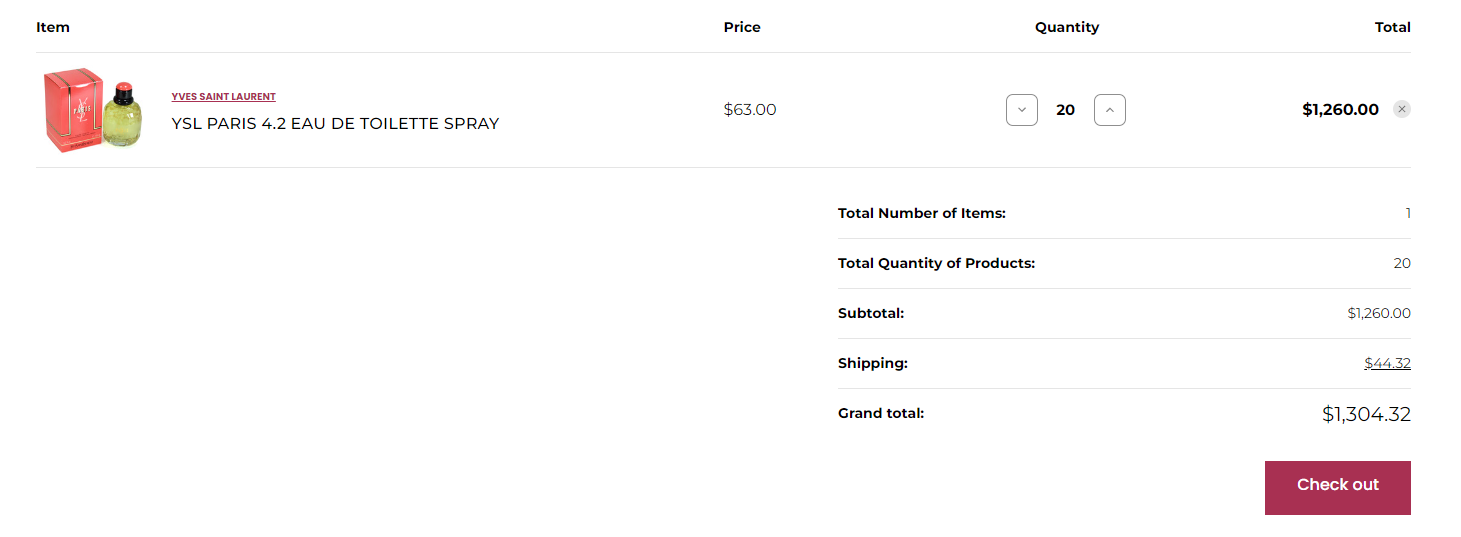Open the YSL Paris perfume product thumbnail

click(x=93, y=110)
